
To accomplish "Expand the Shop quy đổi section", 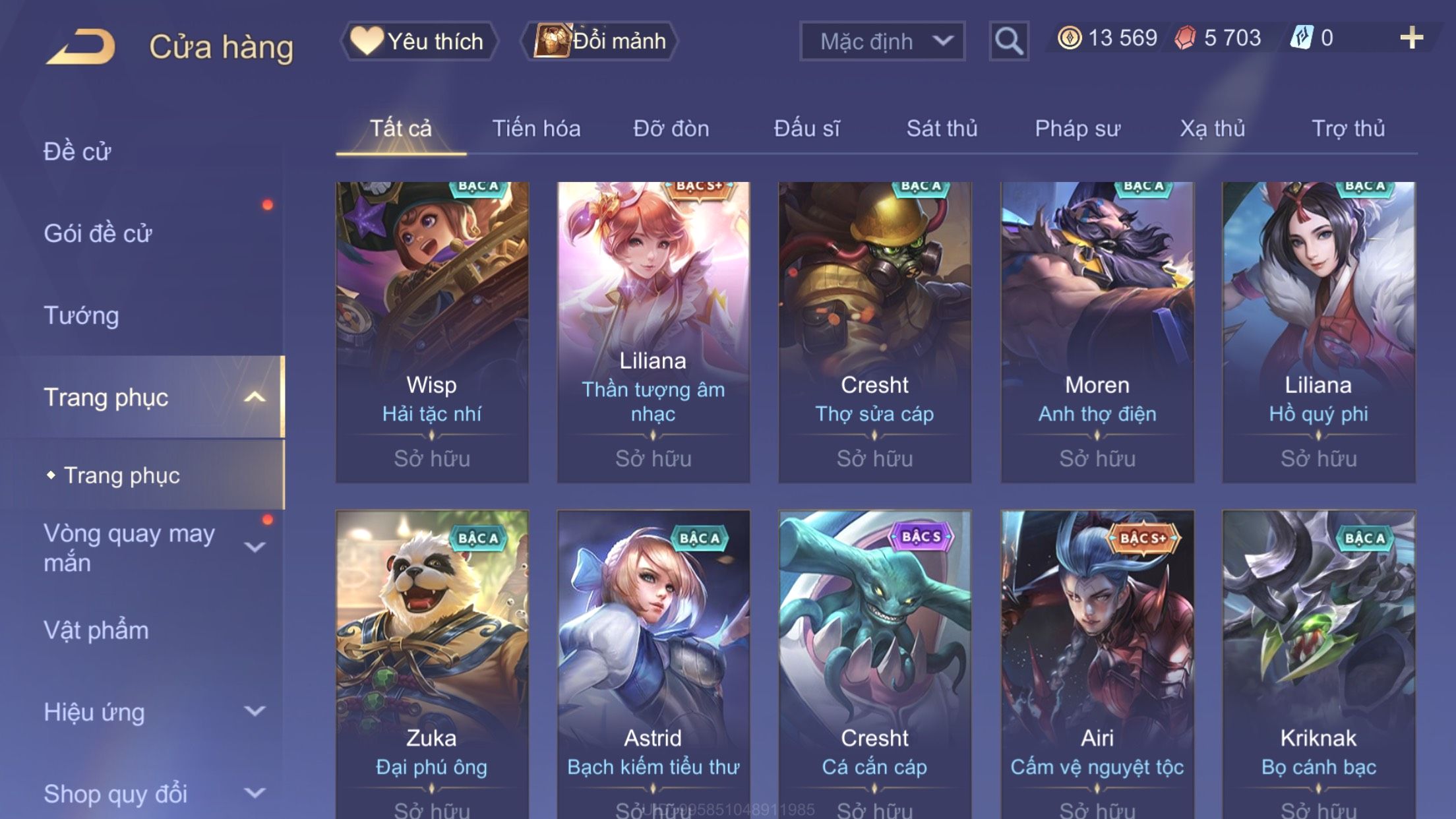I will 255,793.
